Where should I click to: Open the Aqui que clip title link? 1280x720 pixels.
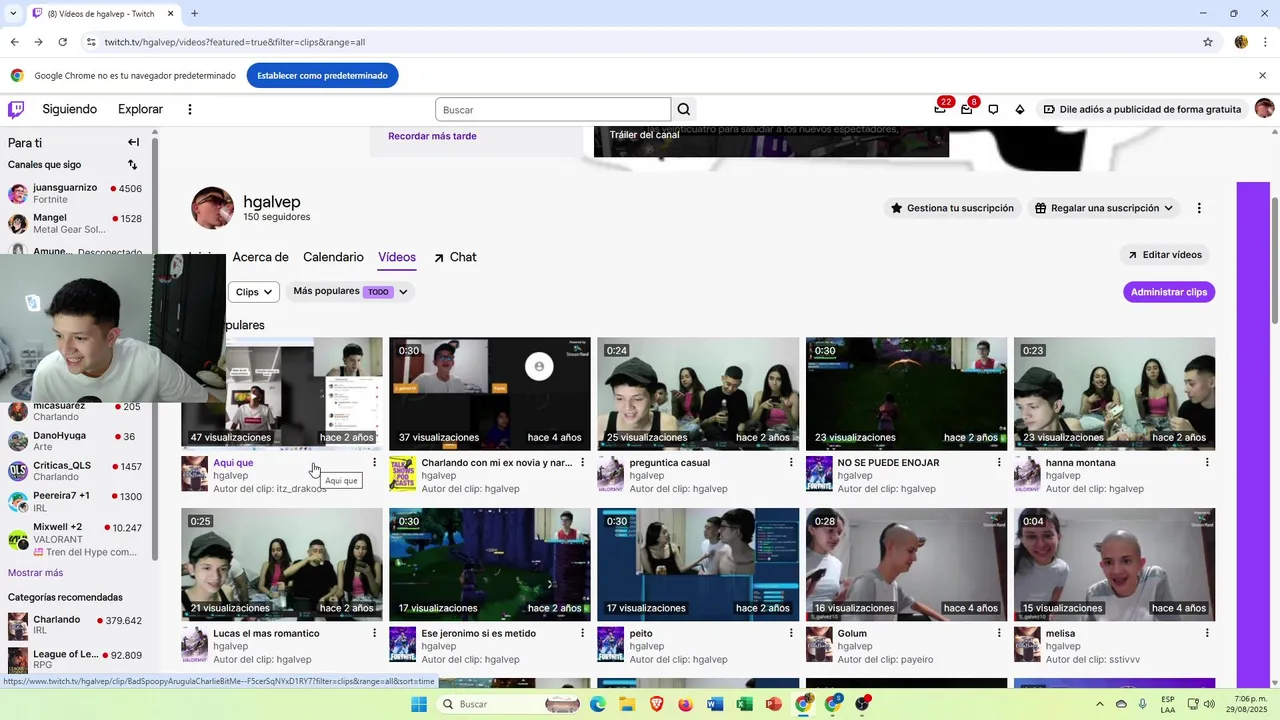tap(233, 463)
